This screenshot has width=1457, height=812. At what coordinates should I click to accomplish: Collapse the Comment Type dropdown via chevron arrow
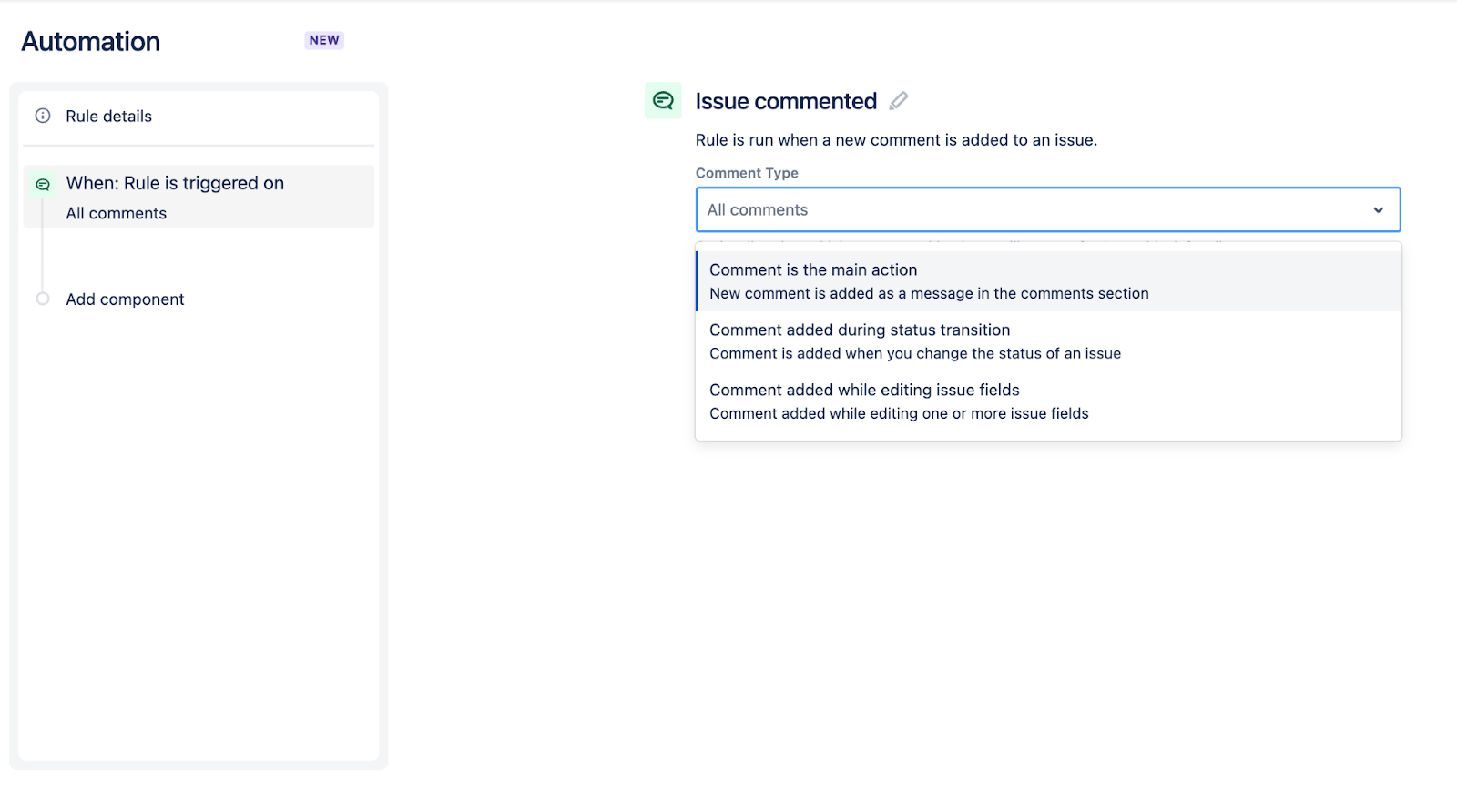point(1378,210)
